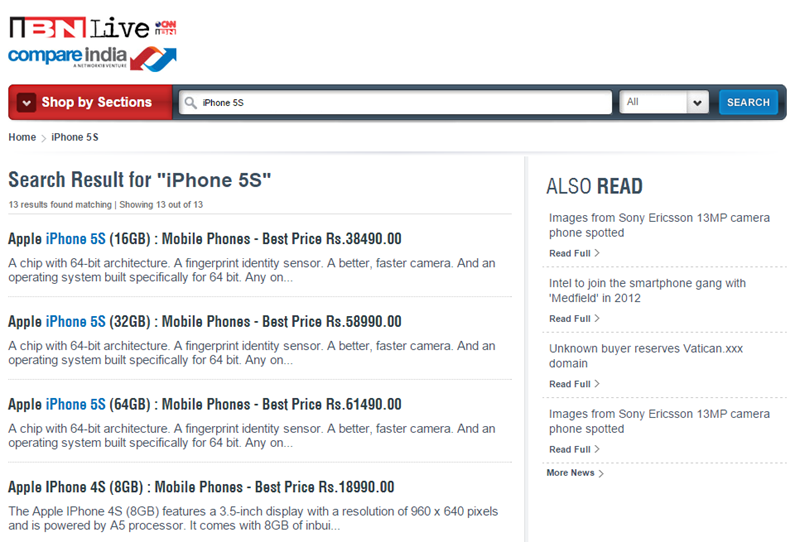800x542 pixels.
Task: Click the iPhone 5S breadcrumb item
Action: point(74,137)
